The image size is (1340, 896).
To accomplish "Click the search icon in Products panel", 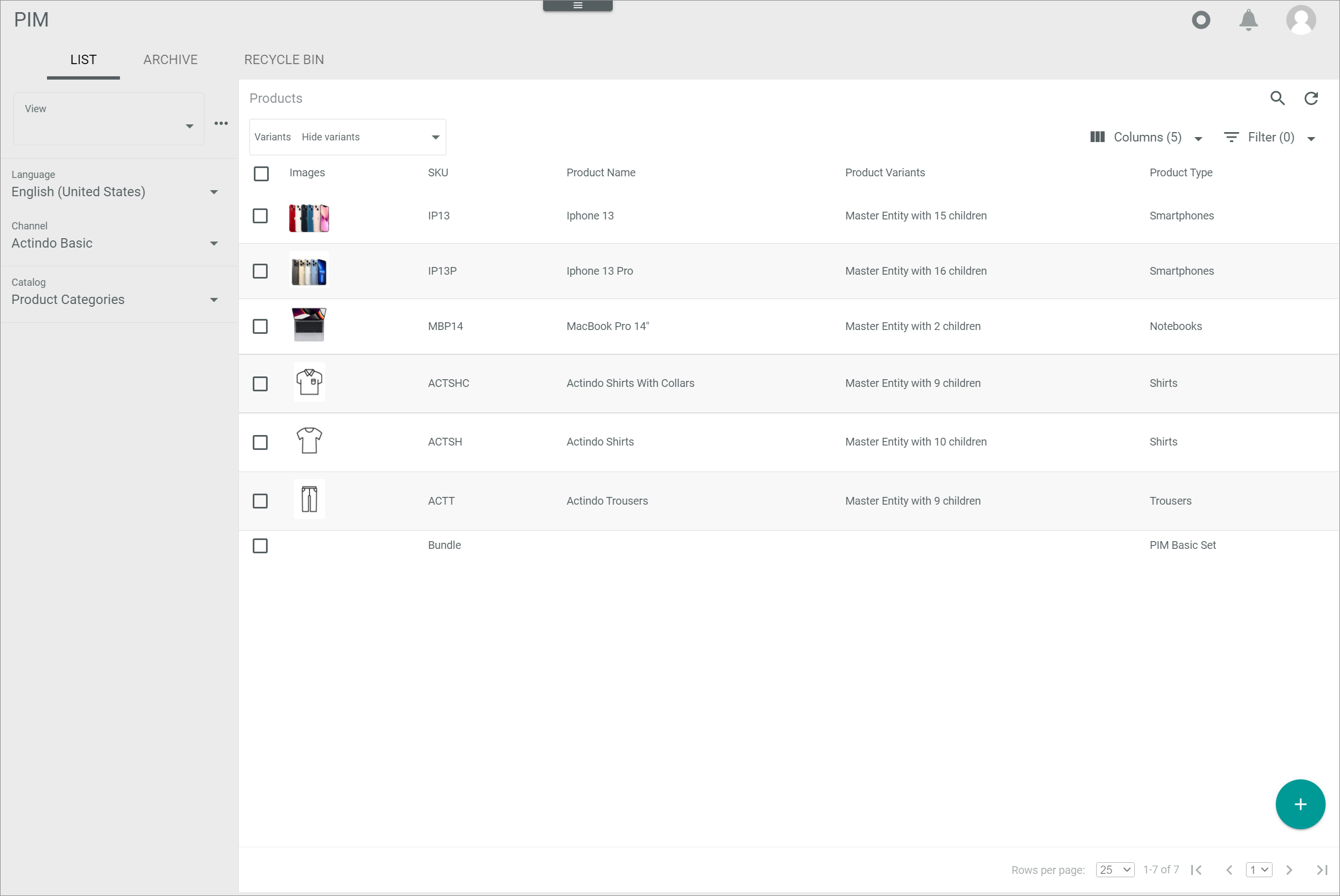I will [1277, 98].
